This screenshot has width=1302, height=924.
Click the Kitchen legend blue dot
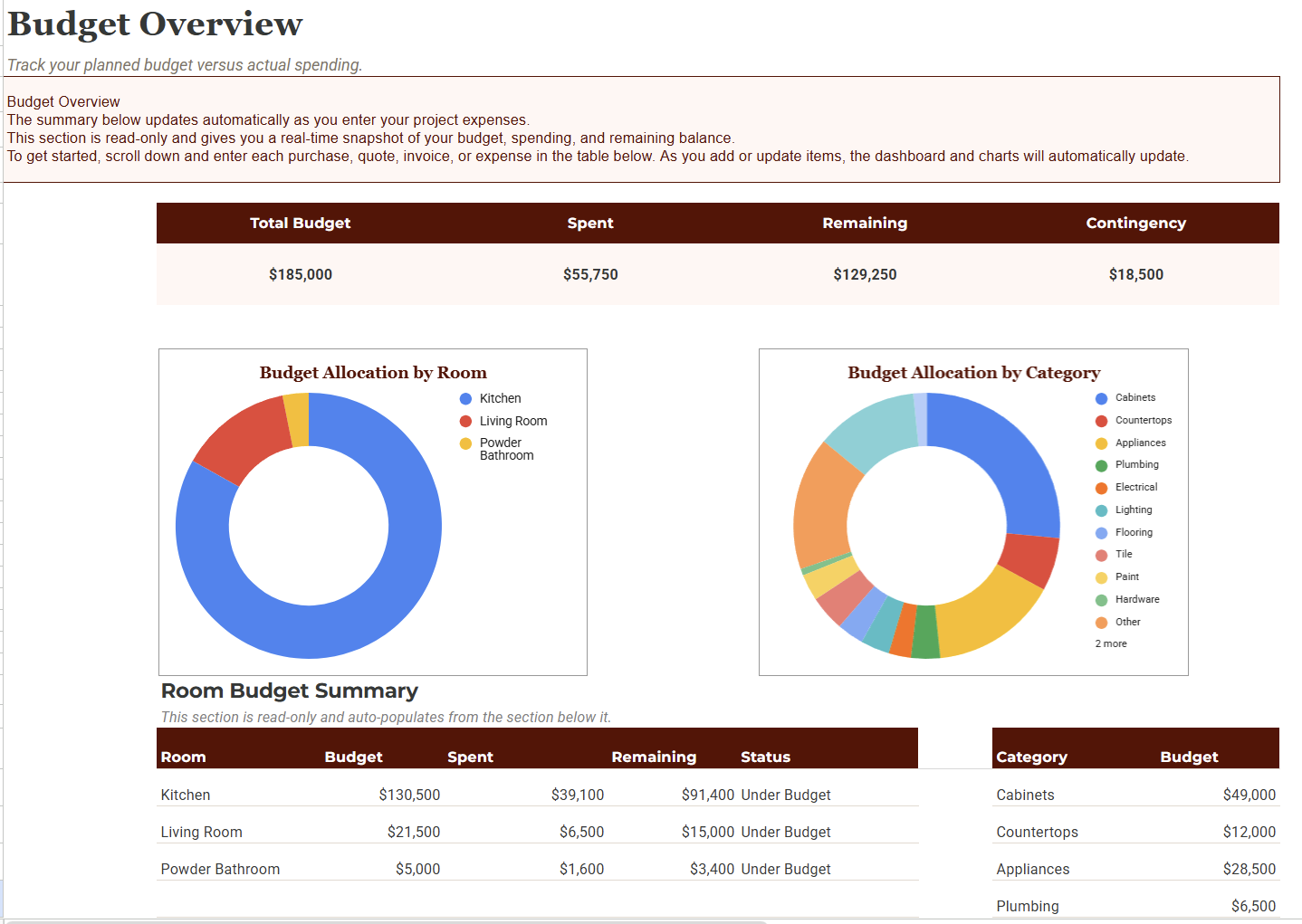point(465,399)
